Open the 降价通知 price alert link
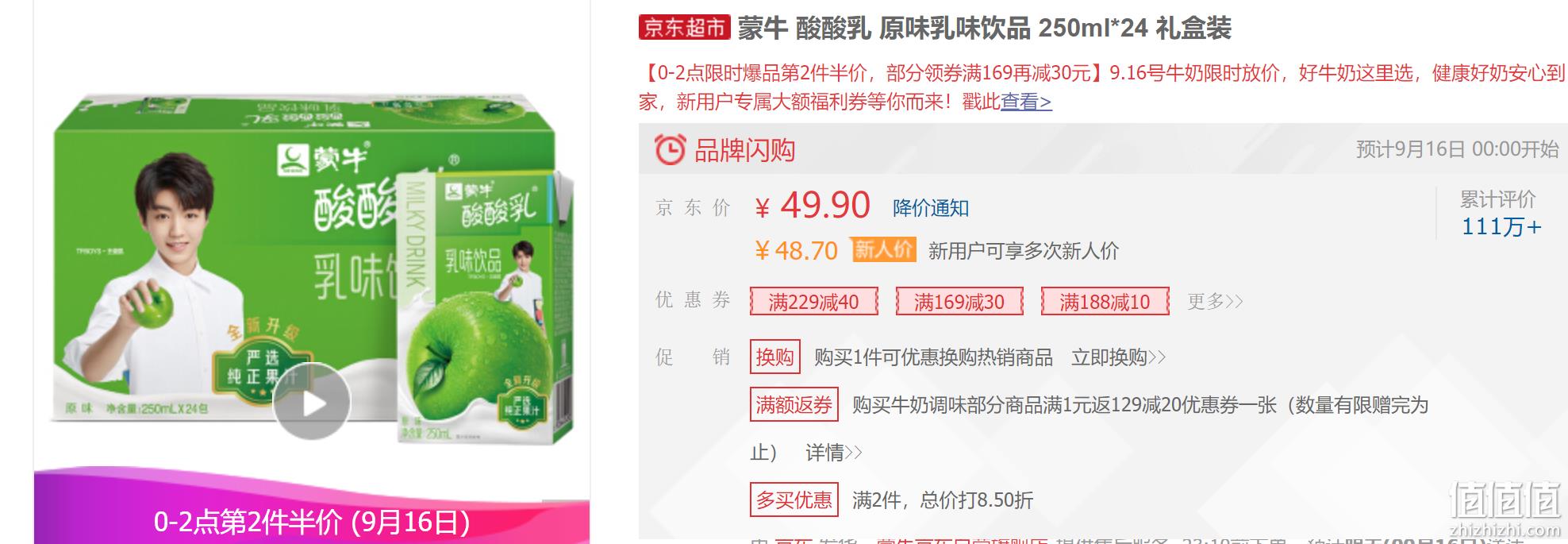Image resolution: width=1568 pixels, height=544 pixels. pyautogui.click(x=931, y=208)
